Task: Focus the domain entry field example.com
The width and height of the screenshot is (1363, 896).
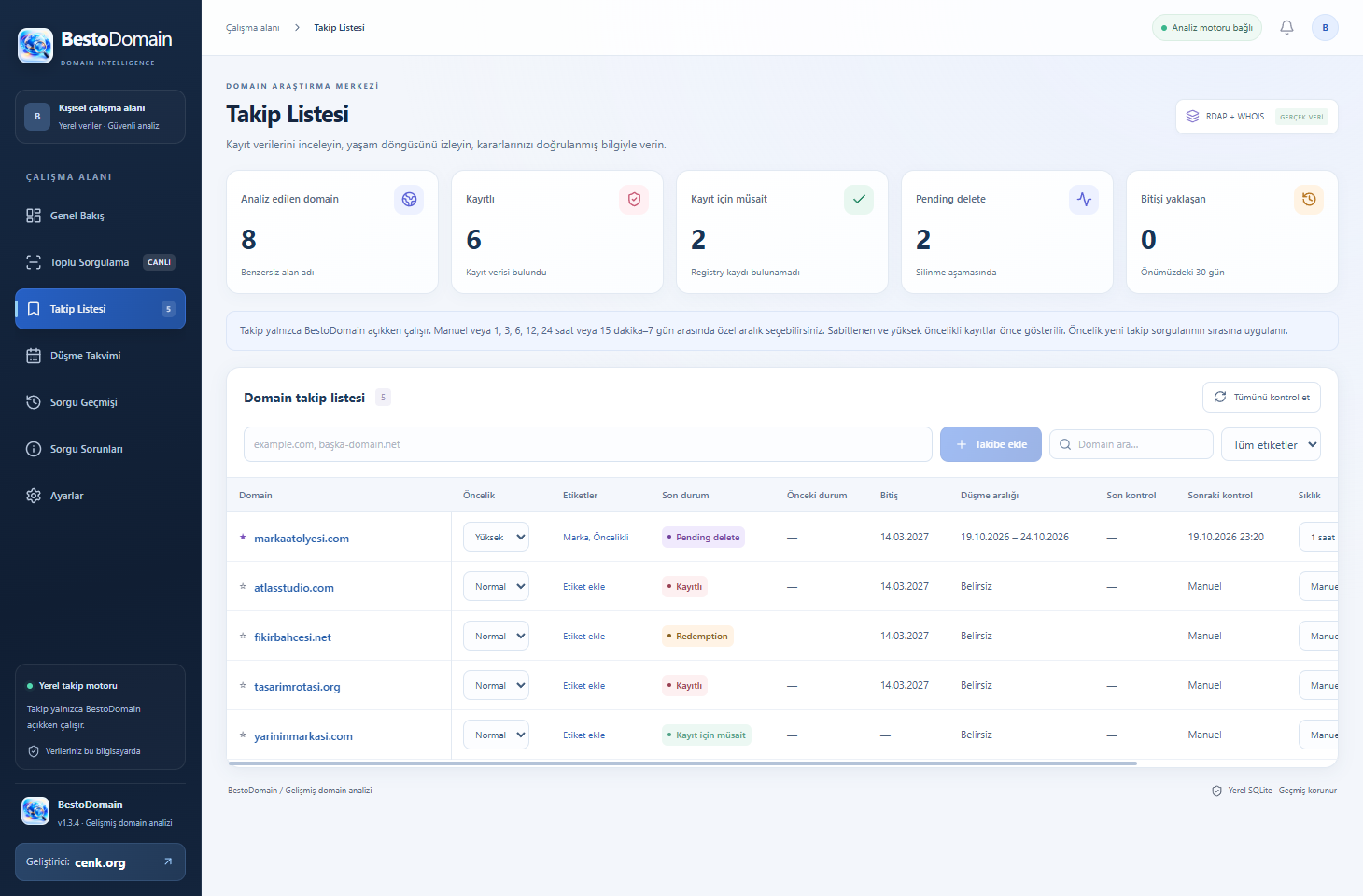Action: (x=588, y=444)
